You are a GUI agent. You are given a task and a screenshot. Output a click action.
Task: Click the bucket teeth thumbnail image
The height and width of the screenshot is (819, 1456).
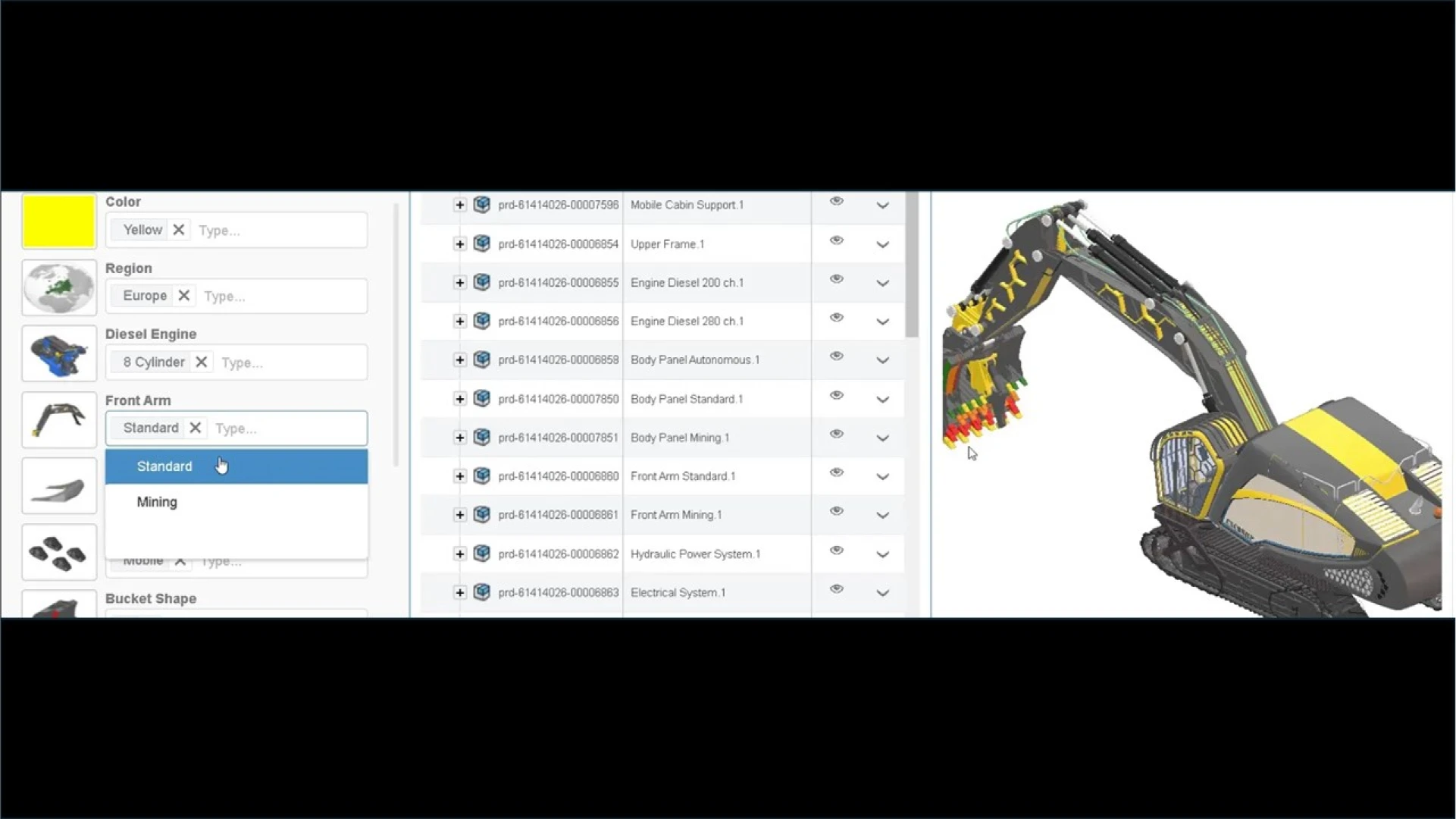pyautogui.click(x=59, y=486)
